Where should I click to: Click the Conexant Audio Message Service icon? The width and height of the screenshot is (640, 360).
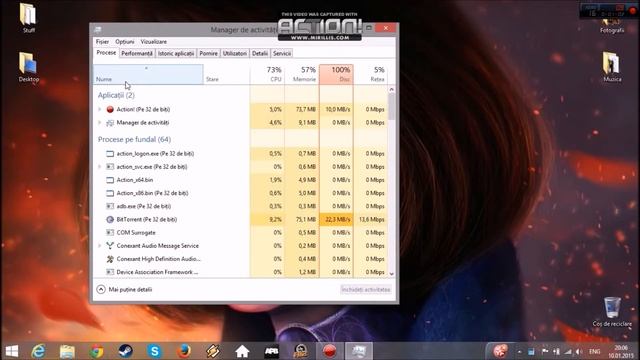tap(110, 246)
